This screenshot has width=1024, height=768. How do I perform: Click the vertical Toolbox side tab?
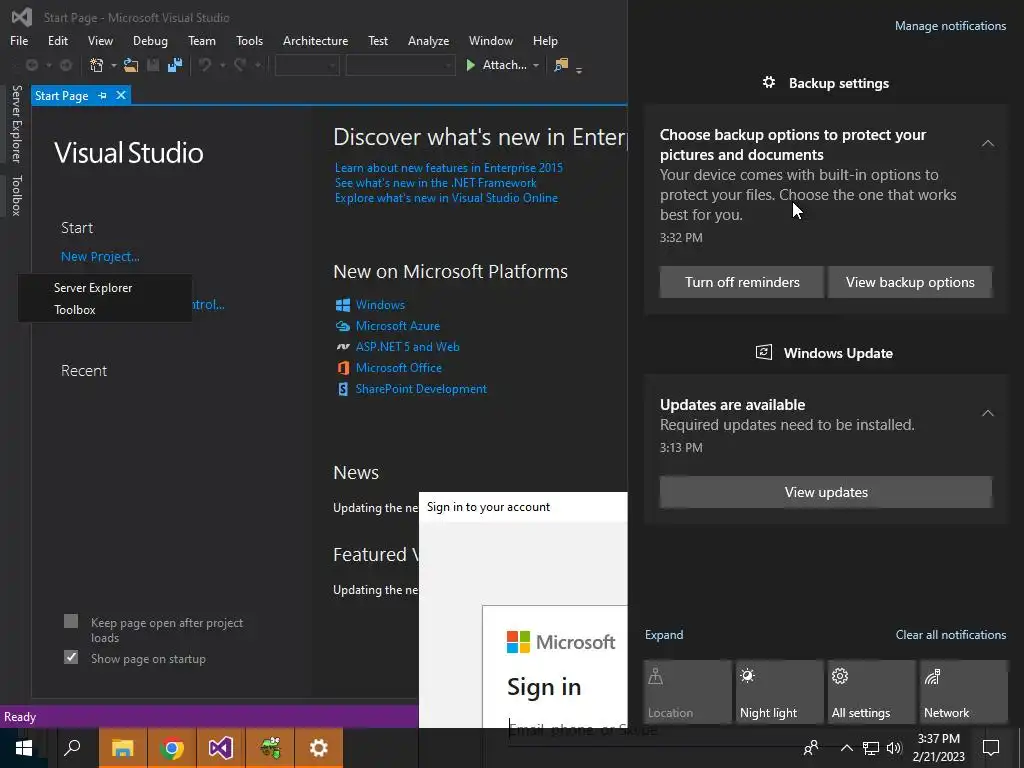click(x=17, y=195)
